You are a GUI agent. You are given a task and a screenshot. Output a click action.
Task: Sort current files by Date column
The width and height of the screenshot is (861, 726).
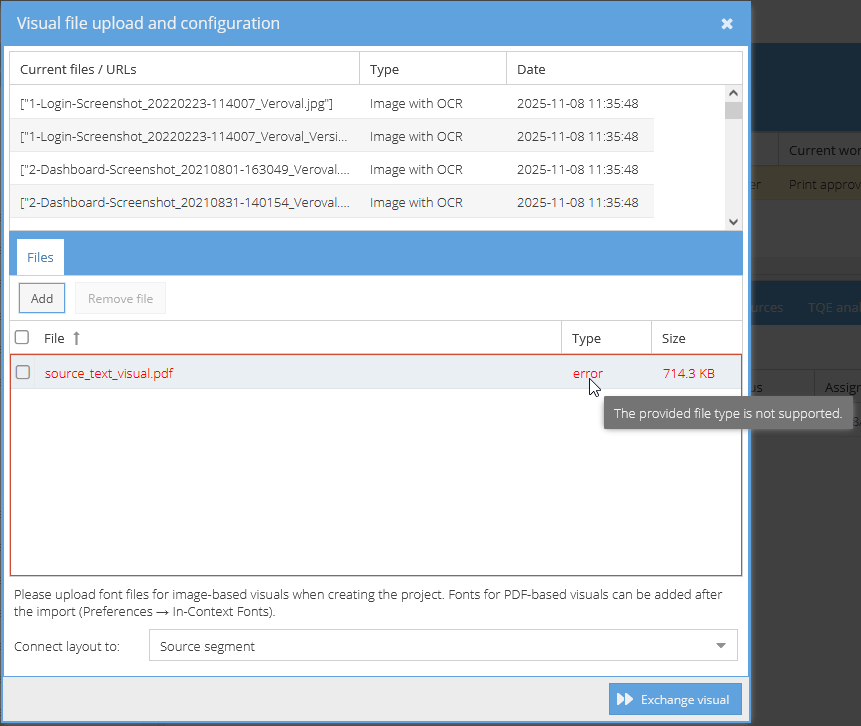pos(531,69)
